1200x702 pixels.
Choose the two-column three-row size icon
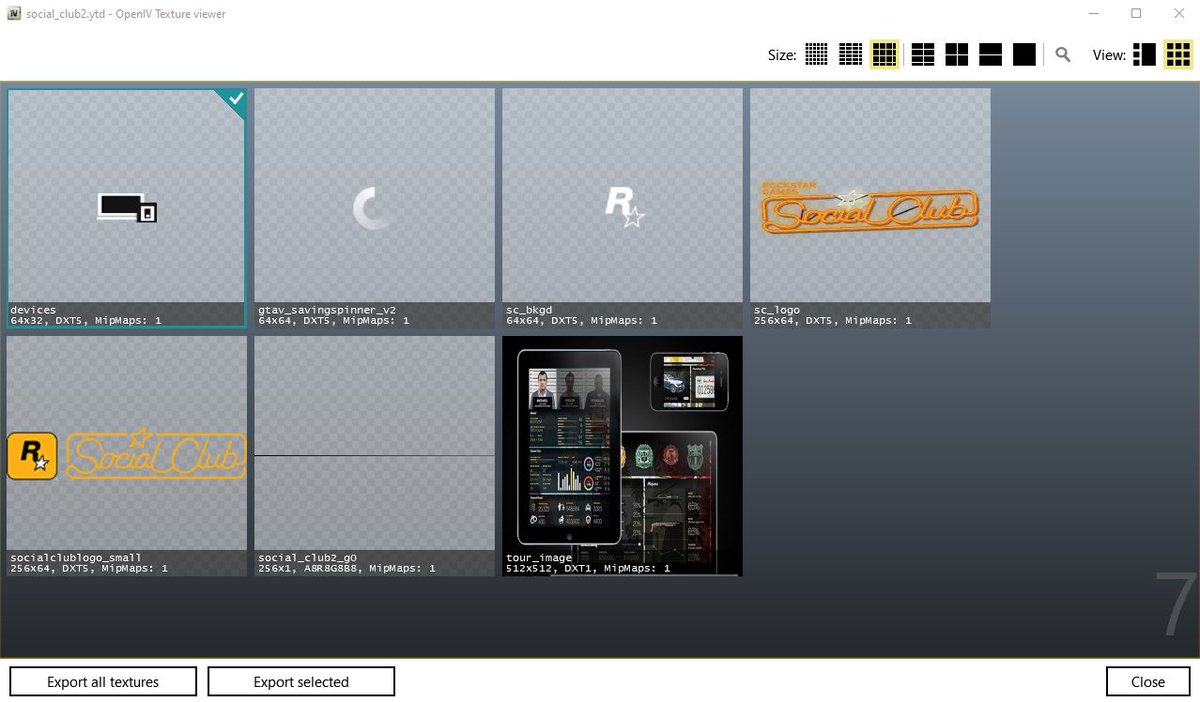pos(923,54)
